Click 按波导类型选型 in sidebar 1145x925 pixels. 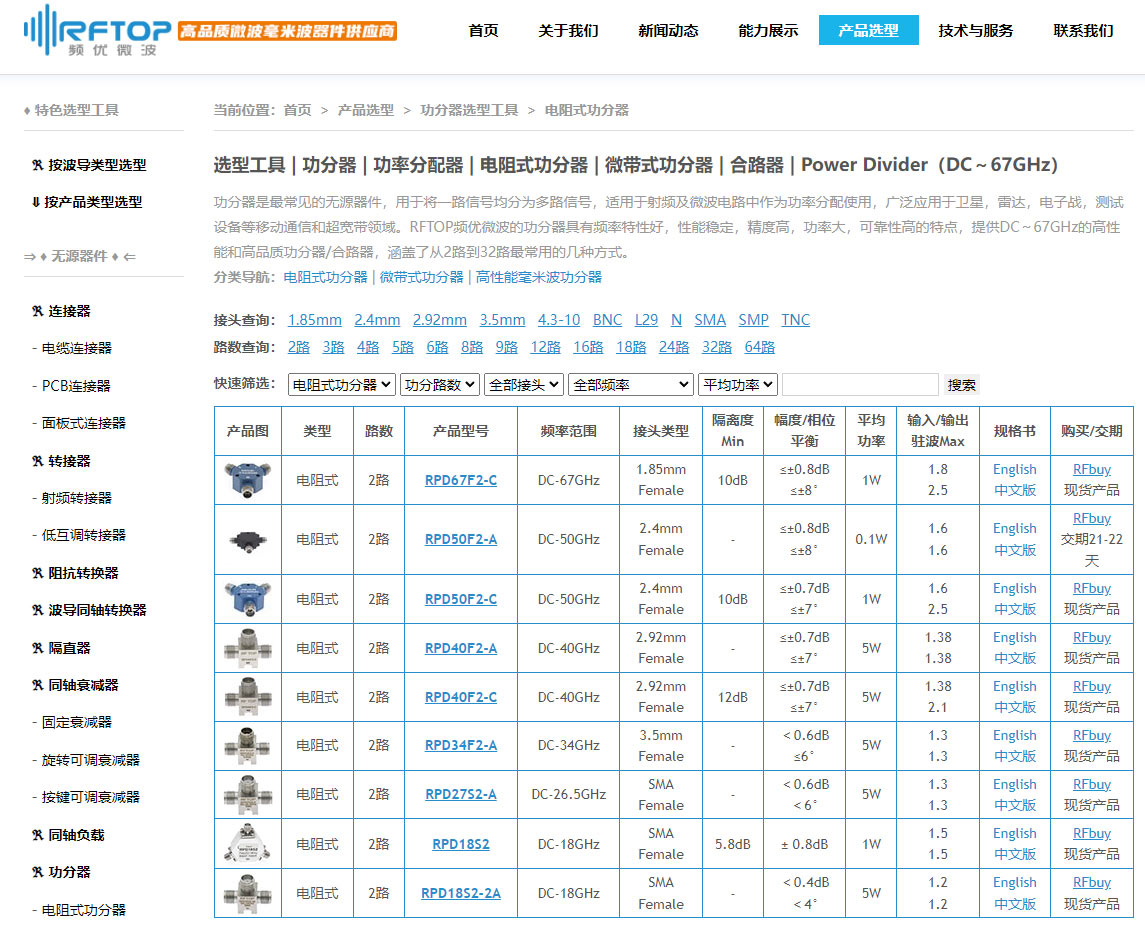[97, 165]
